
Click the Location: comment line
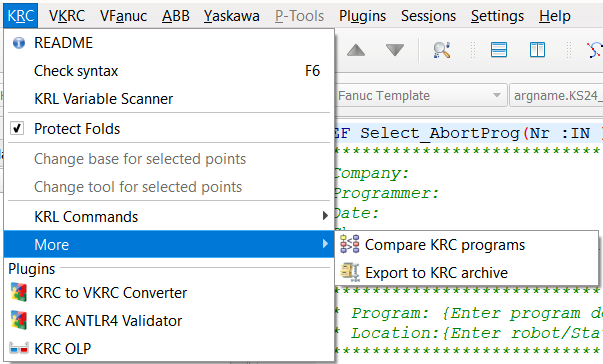pyautogui.click(x=468, y=333)
